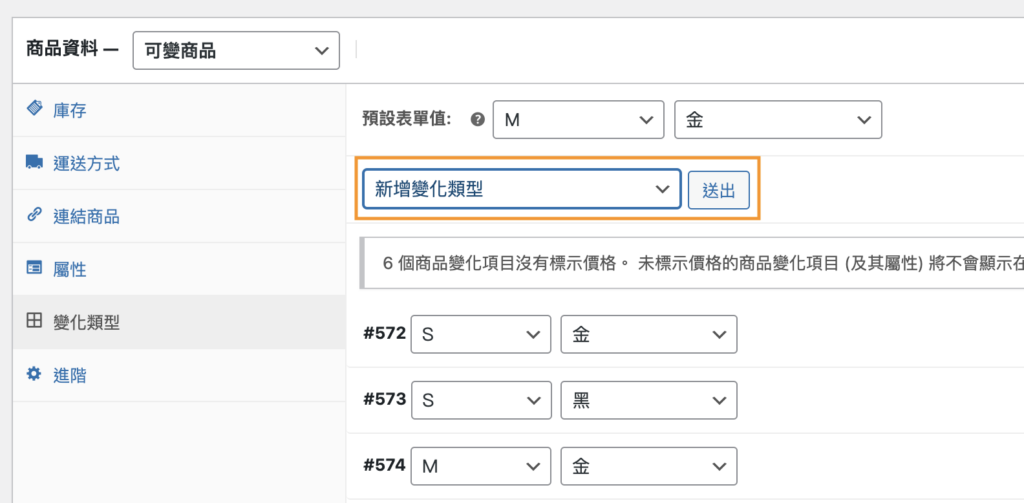1024x503 pixels.
Task: Open the 進階 tab
Action: coord(179,375)
